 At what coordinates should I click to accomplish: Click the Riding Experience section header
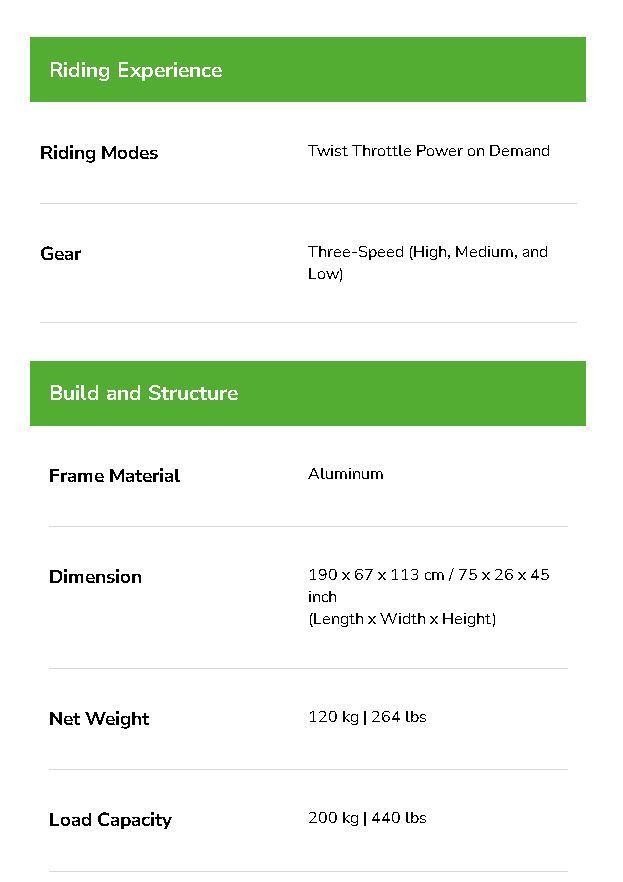[x=136, y=70]
